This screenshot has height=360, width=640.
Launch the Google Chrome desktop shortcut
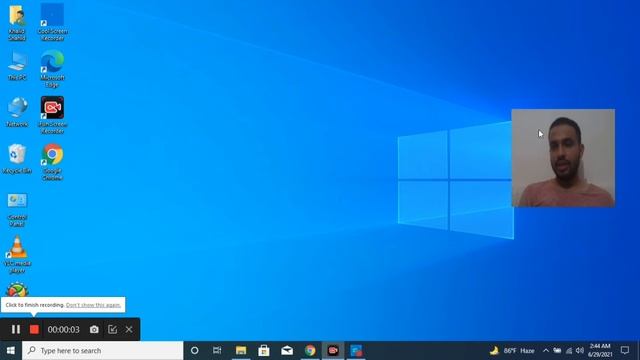(52, 162)
